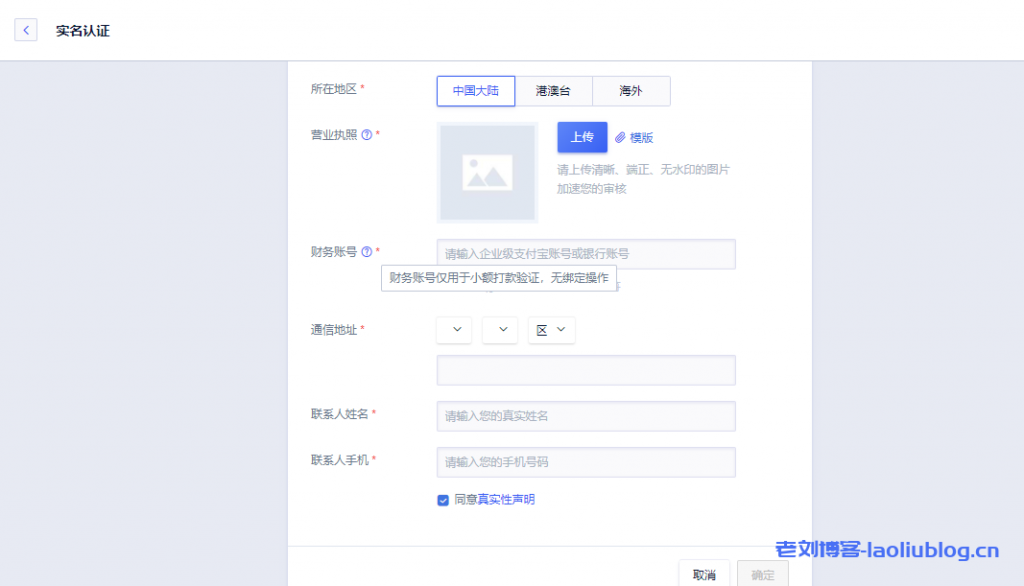The height and width of the screenshot is (586, 1024).
Task: Click the 联系人姓名 real name field
Action: (x=586, y=416)
